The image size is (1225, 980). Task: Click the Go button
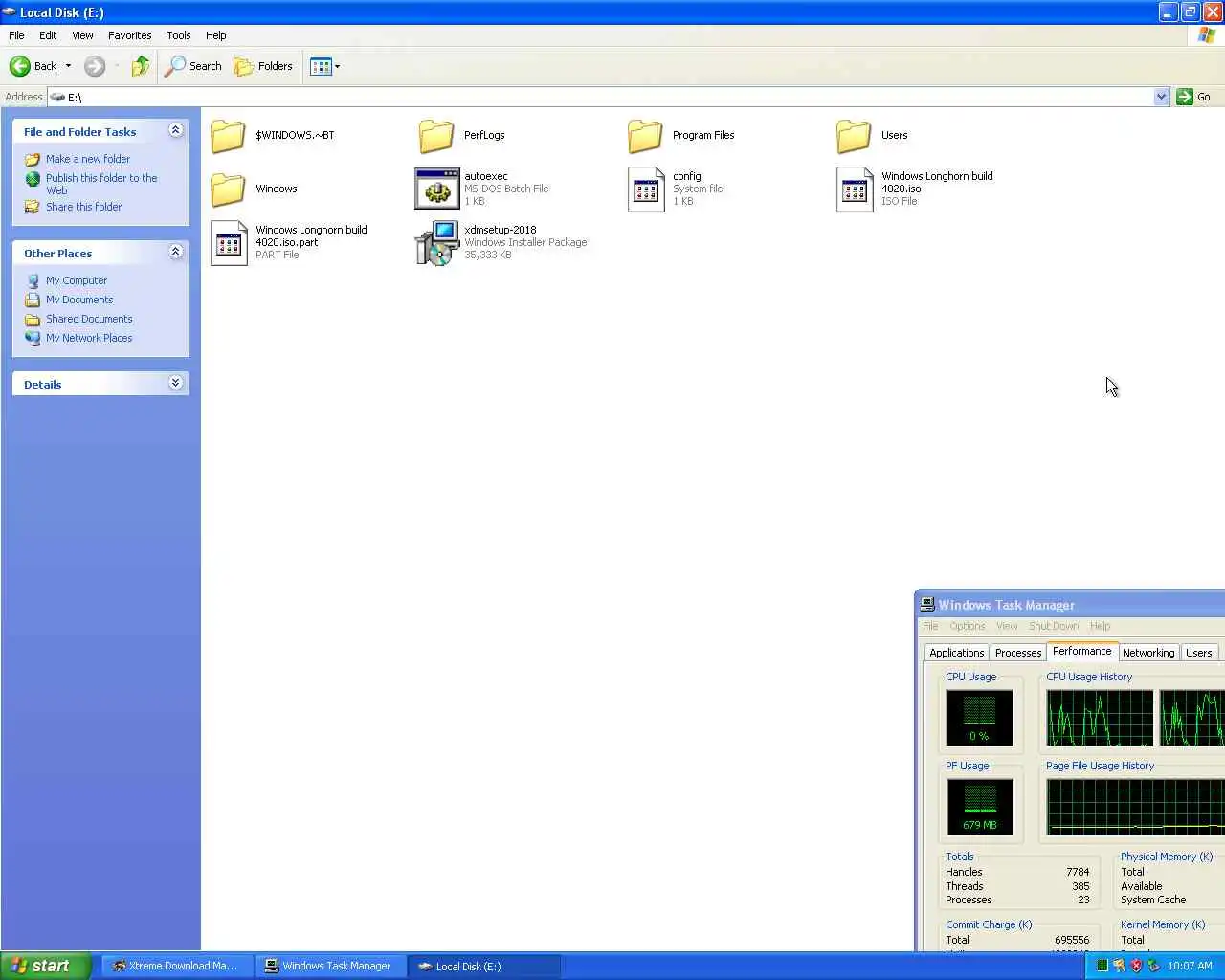(x=1193, y=97)
